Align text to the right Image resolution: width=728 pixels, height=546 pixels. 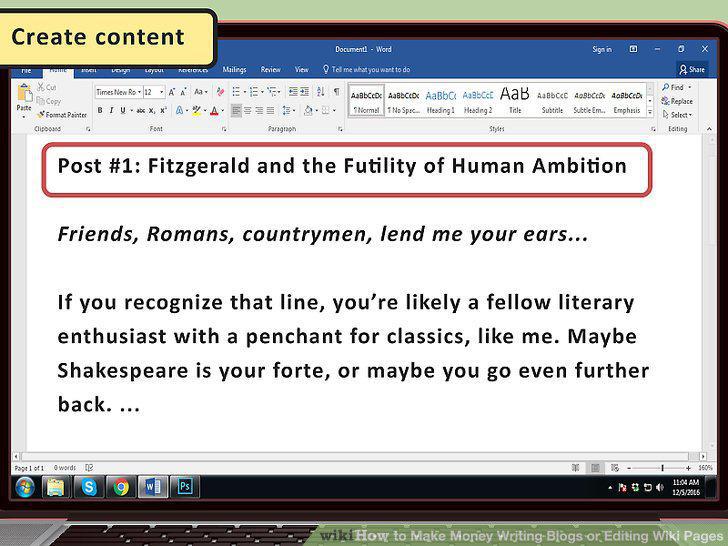259,110
